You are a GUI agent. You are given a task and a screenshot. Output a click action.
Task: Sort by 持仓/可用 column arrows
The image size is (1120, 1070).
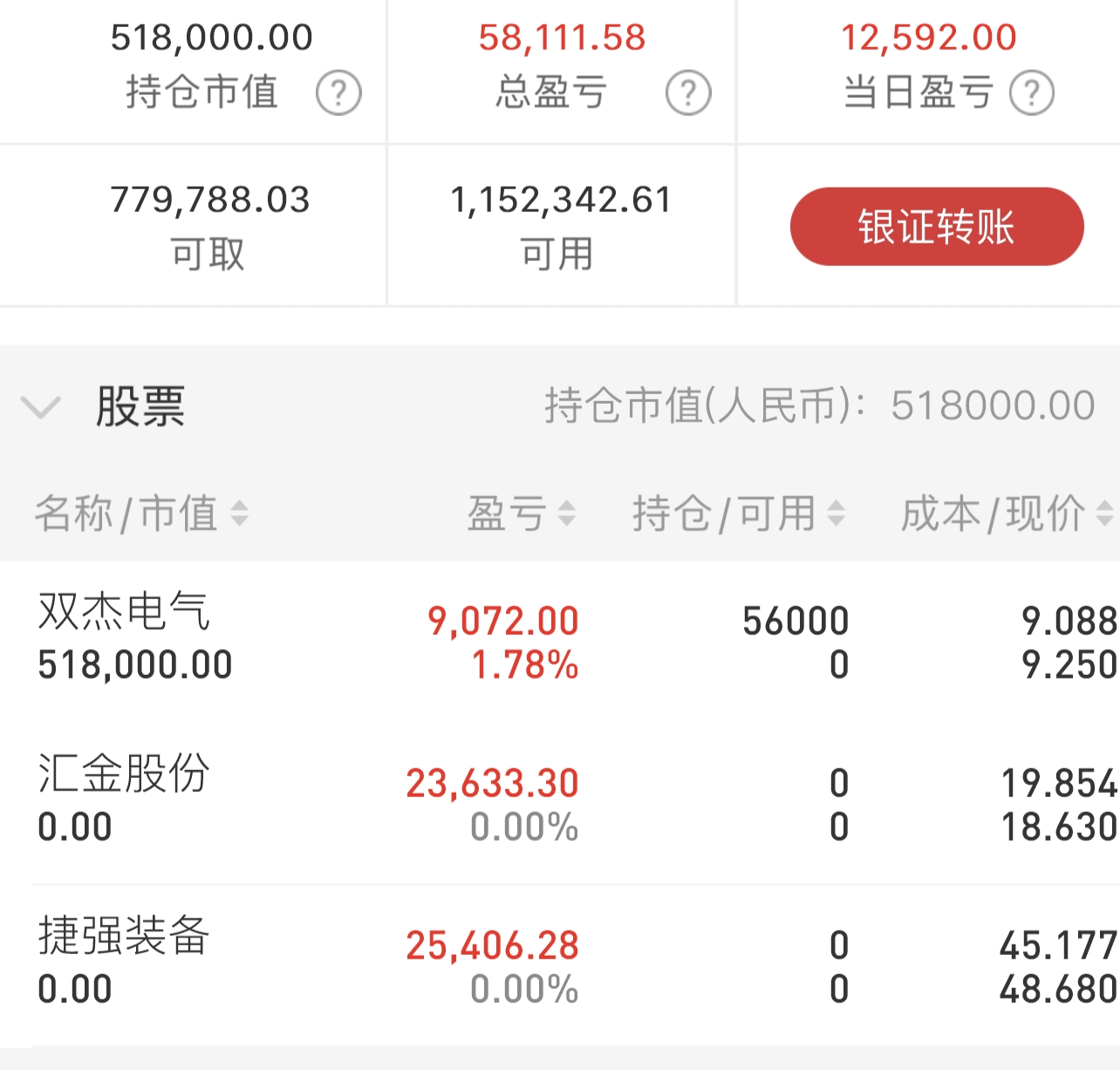tap(836, 514)
